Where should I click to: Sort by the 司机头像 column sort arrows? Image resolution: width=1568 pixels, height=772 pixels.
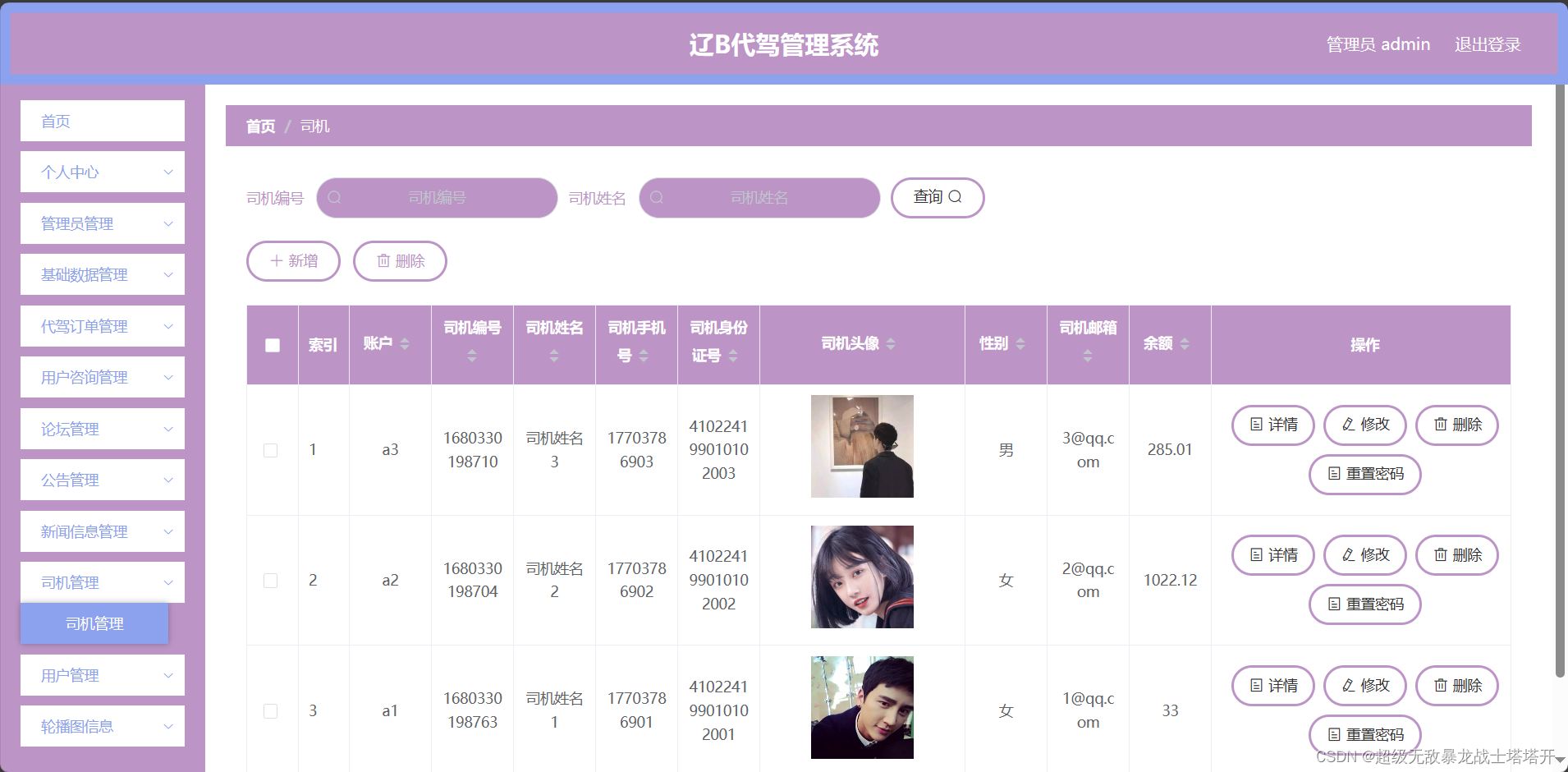point(891,344)
